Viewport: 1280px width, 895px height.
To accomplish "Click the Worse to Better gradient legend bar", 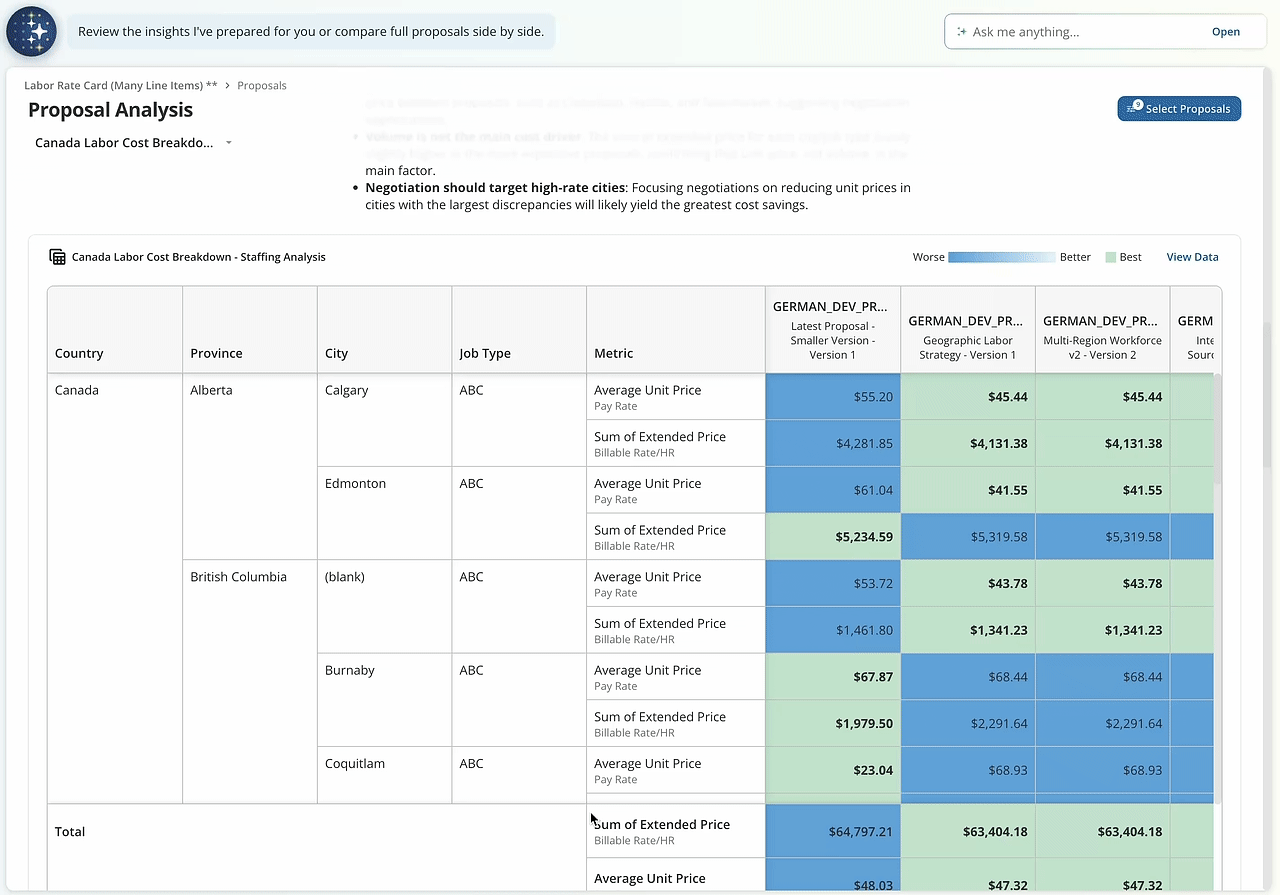I will [x=1001, y=257].
